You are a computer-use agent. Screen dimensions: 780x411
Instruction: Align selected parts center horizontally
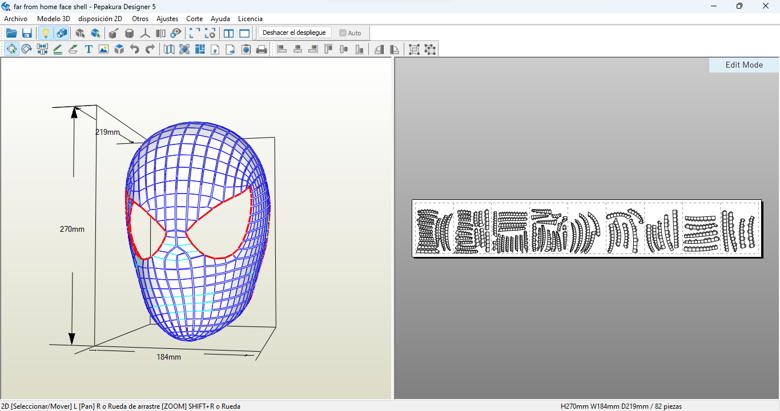pyautogui.click(x=297, y=49)
